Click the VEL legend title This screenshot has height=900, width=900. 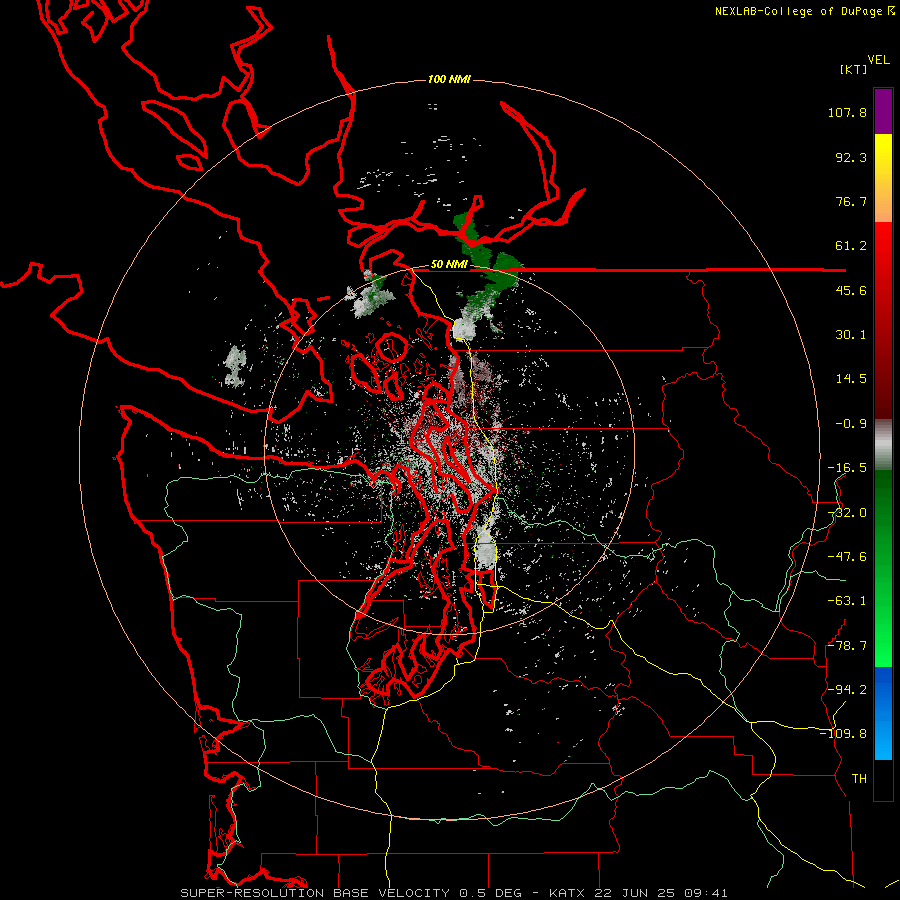click(878, 60)
